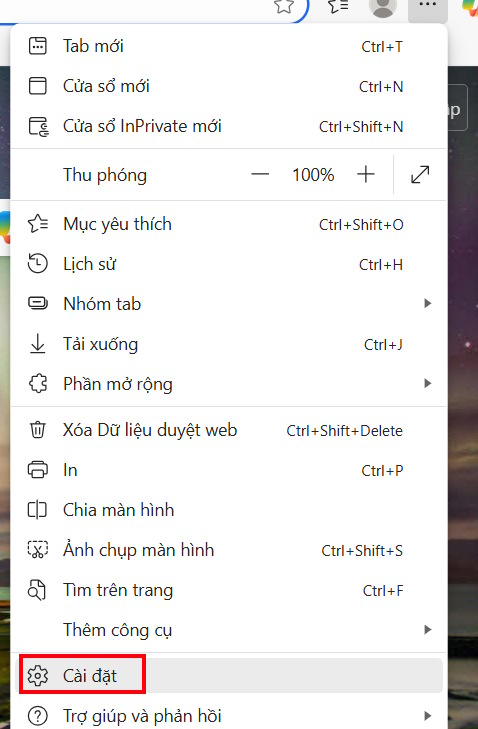The width and height of the screenshot is (478, 729).
Task: Select Lịch sử menu entry
Action: pyautogui.click(x=228, y=264)
